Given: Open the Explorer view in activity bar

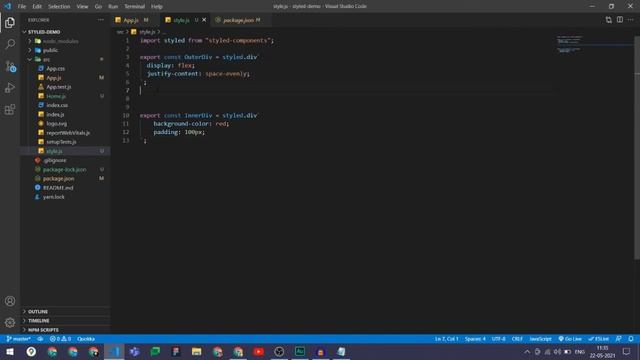Looking at the screenshot, I should 10,22.
